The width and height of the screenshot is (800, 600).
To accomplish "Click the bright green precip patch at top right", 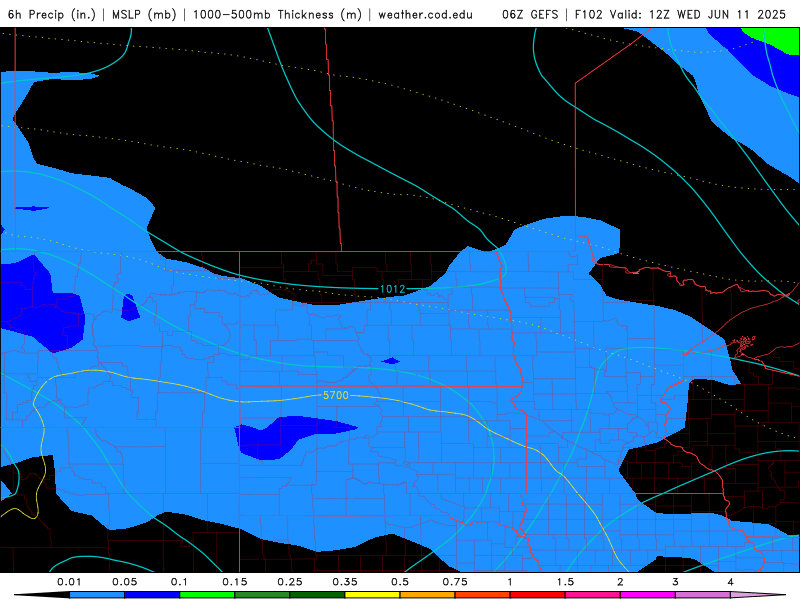I will pyautogui.click(x=778, y=38).
